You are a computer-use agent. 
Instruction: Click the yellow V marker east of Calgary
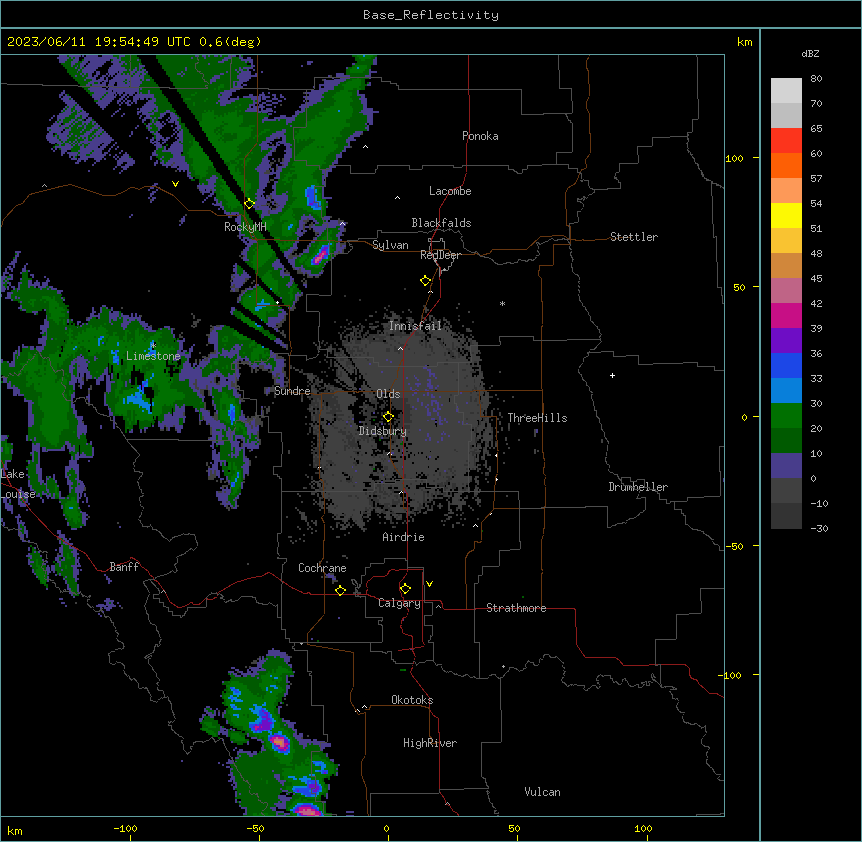(x=429, y=584)
